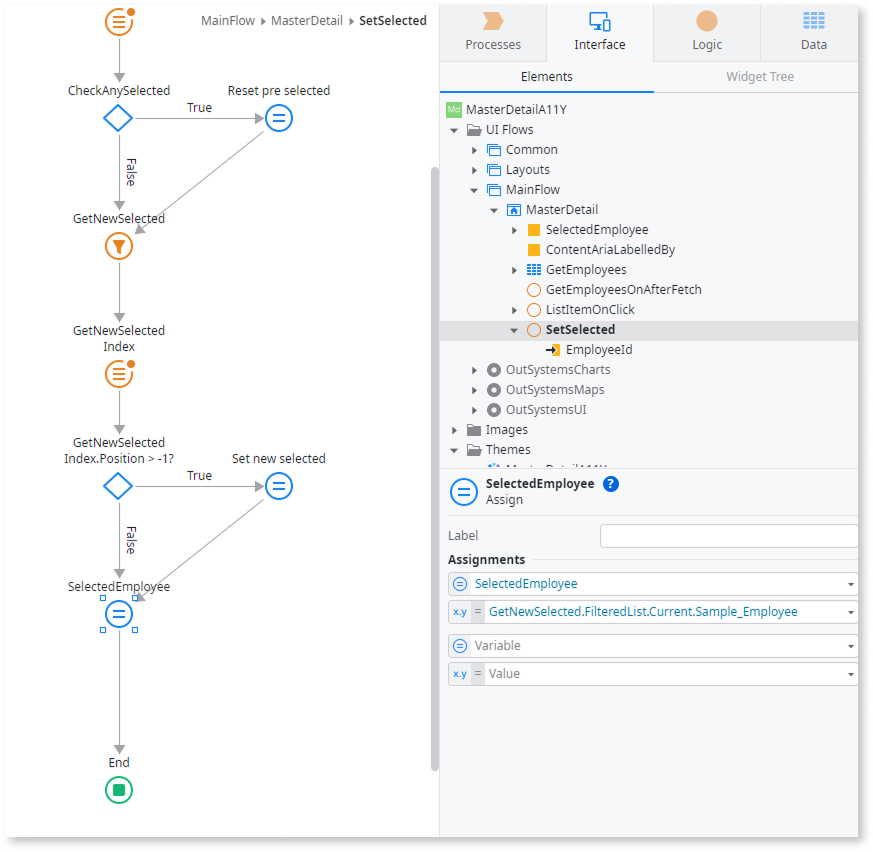This screenshot has width=873, height=852.
Task: Click the OutSystemsCharts reference icon
Action: coord(493,370)
